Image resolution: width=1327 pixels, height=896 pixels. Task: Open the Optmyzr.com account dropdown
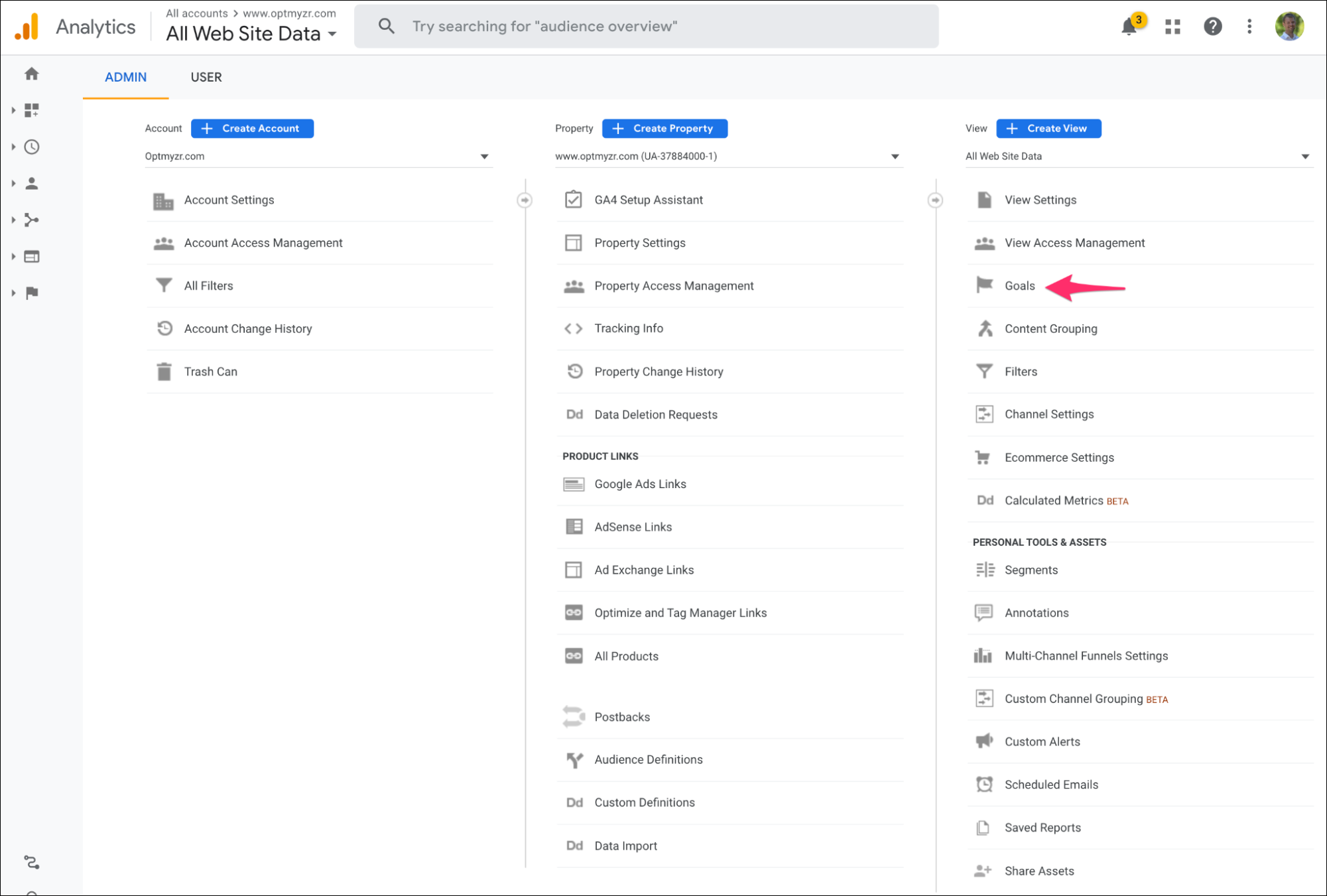point(318,157)
